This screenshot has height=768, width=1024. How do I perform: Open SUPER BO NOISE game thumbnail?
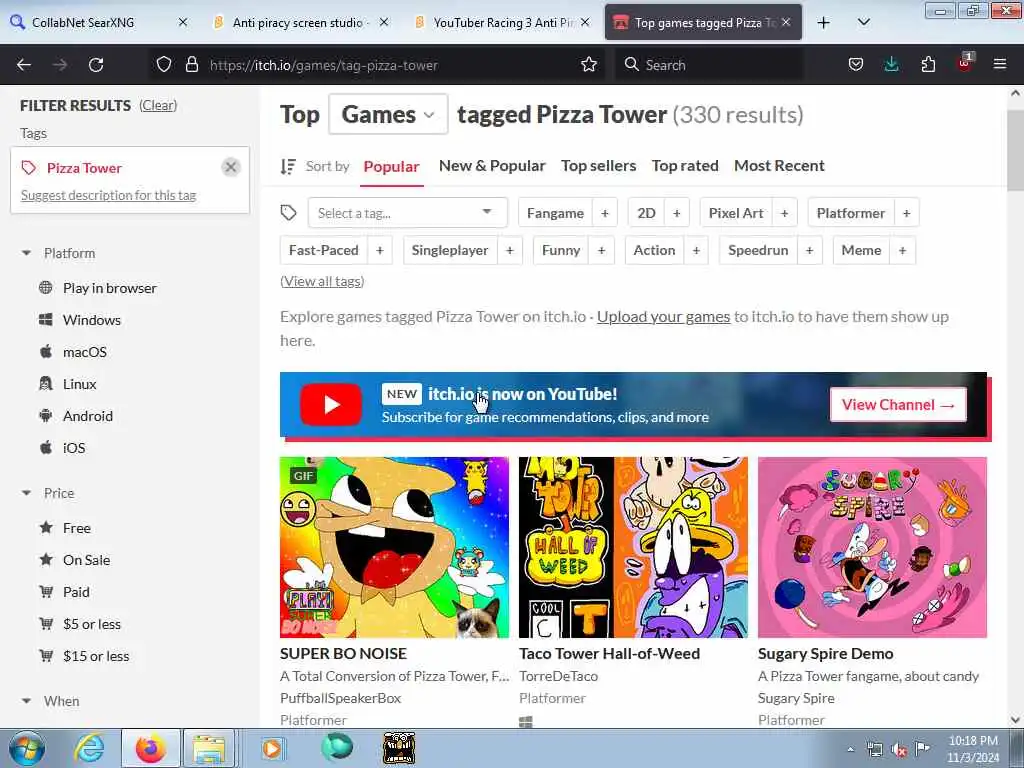394,547
